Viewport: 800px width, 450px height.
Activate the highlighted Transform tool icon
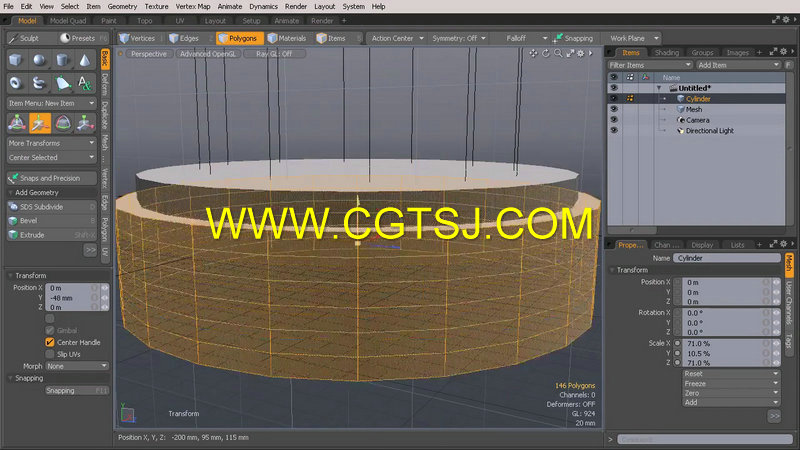point(40,123)
